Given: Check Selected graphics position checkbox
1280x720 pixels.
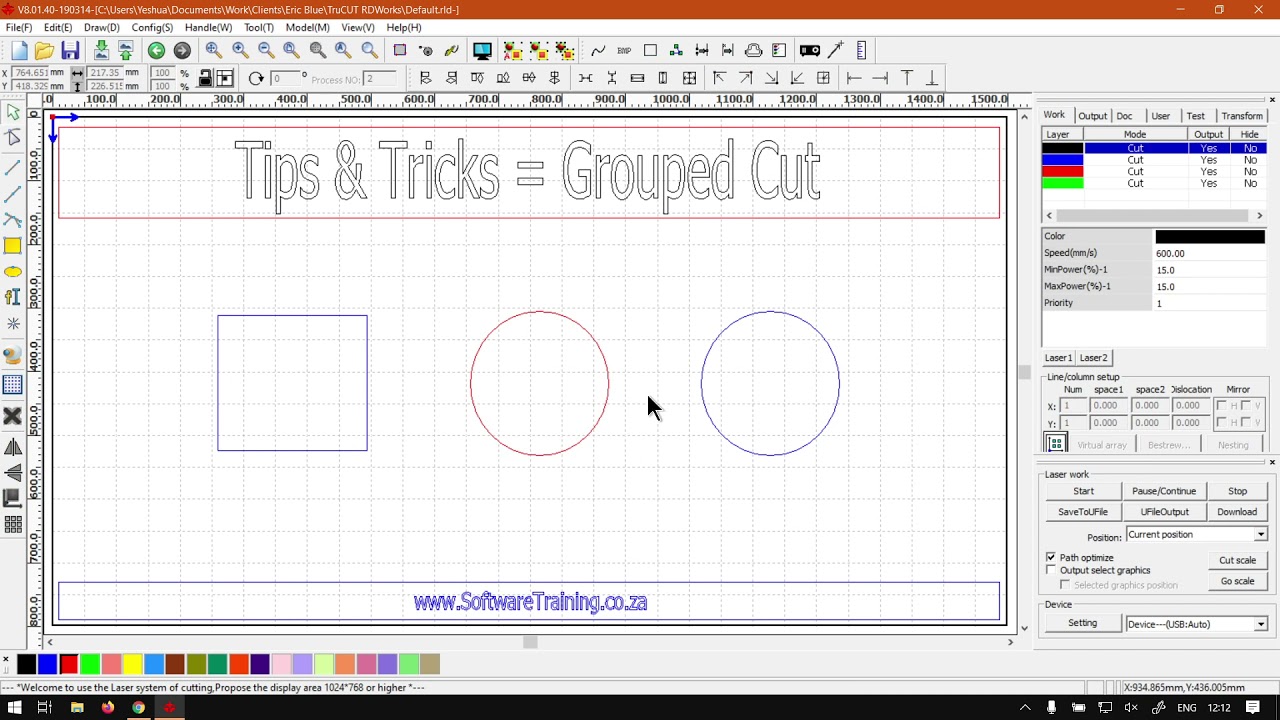Looking at the screenshot, I should [1065, 585].
